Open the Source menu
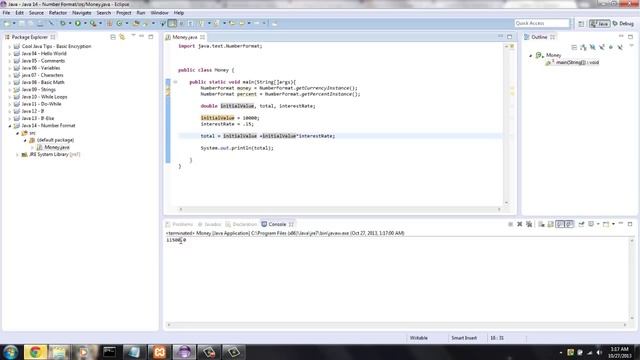Viewport: 640px width, 360px height. click(x=36, y=13)
